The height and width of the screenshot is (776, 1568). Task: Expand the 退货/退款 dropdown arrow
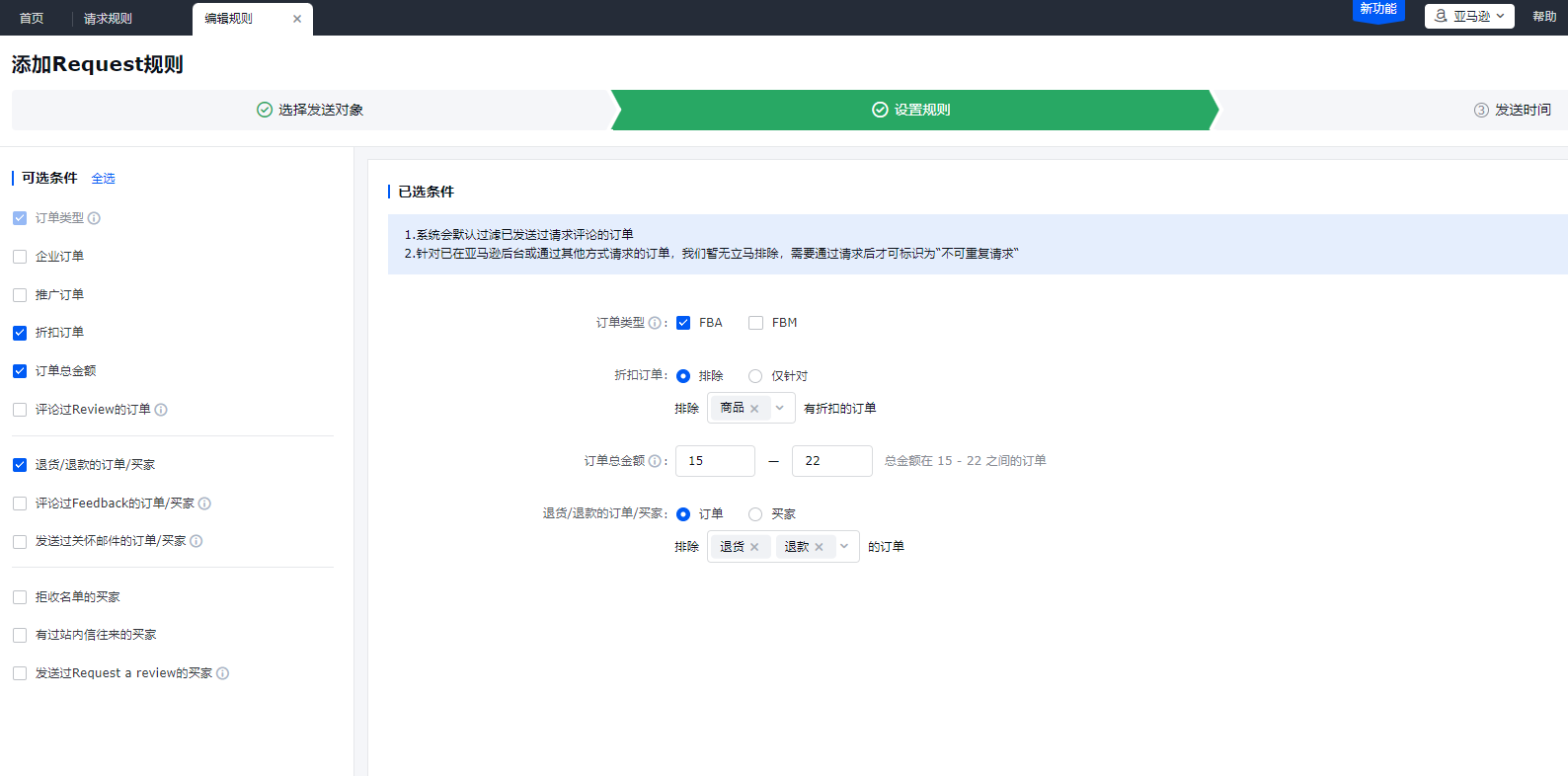(844, 546)
